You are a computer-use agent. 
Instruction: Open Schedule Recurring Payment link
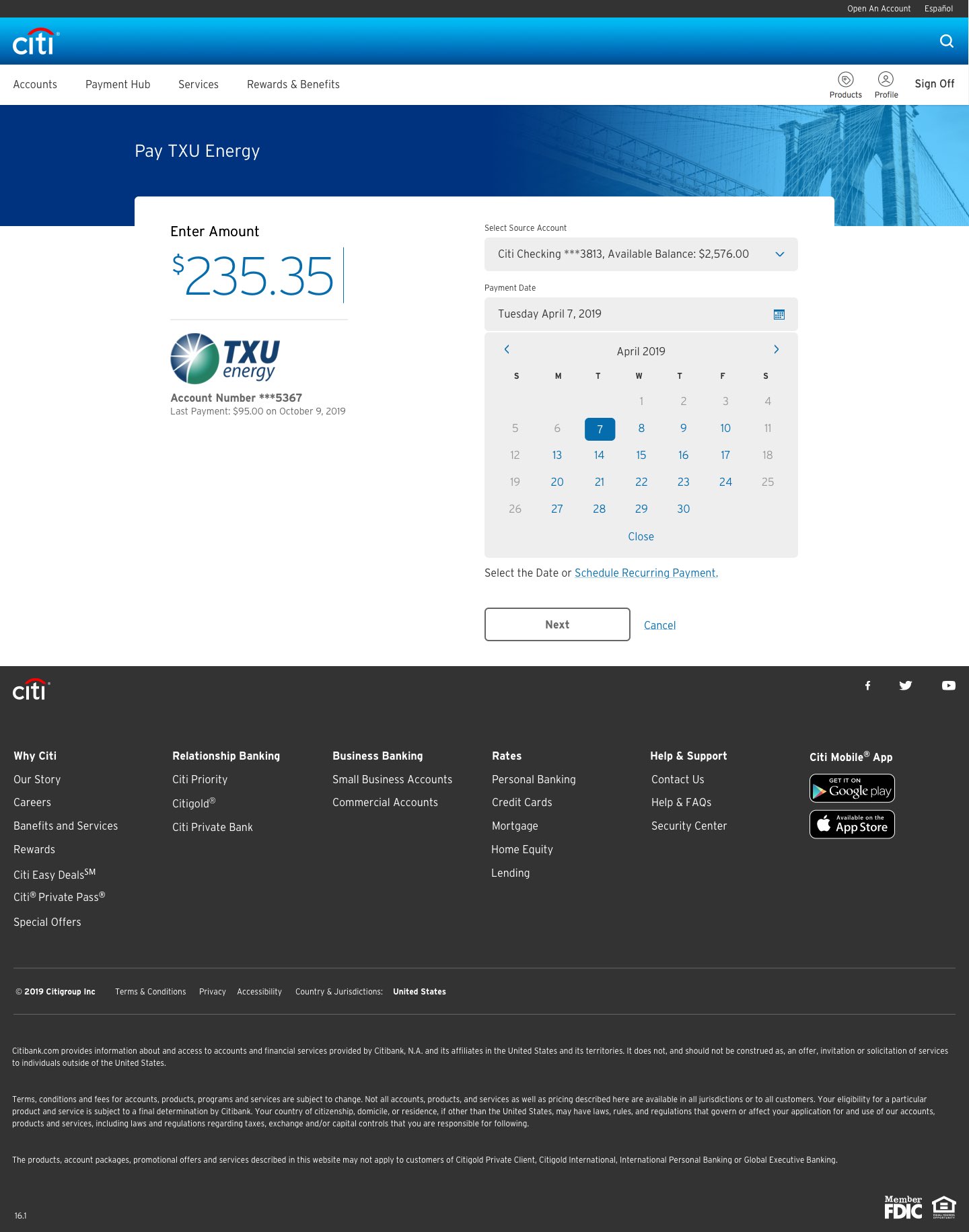[646, 573]
